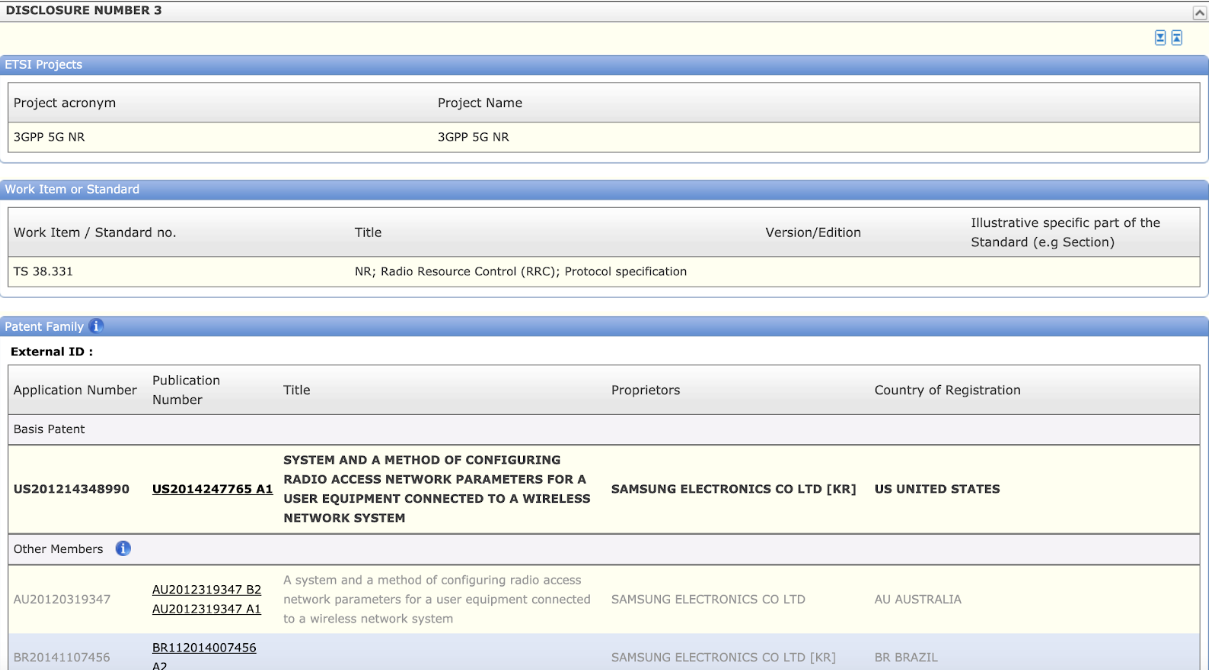This screenshot has height=670, width=1209.
Task: Click the expand-all sections down-arrow icon
Action: (1161, 38)
